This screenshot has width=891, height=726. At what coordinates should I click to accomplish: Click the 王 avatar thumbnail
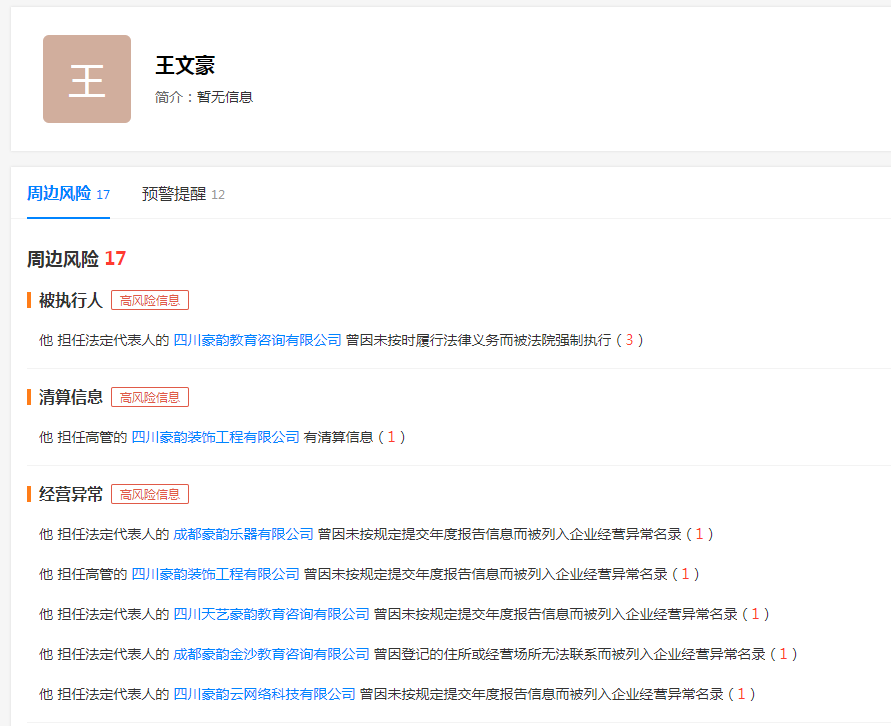point(87,79)
